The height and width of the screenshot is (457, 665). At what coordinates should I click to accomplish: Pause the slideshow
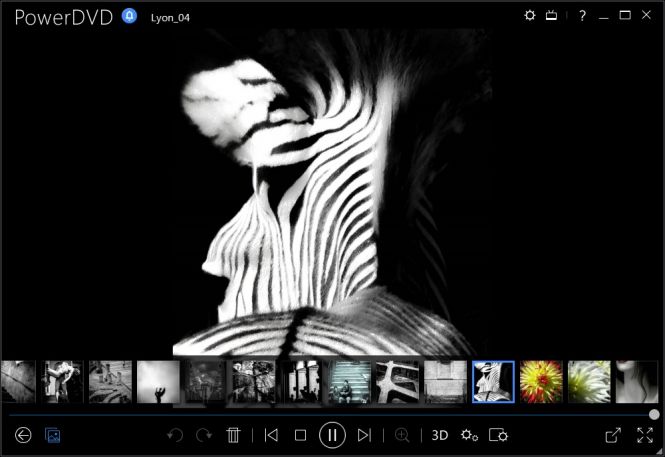coord(332,435)
